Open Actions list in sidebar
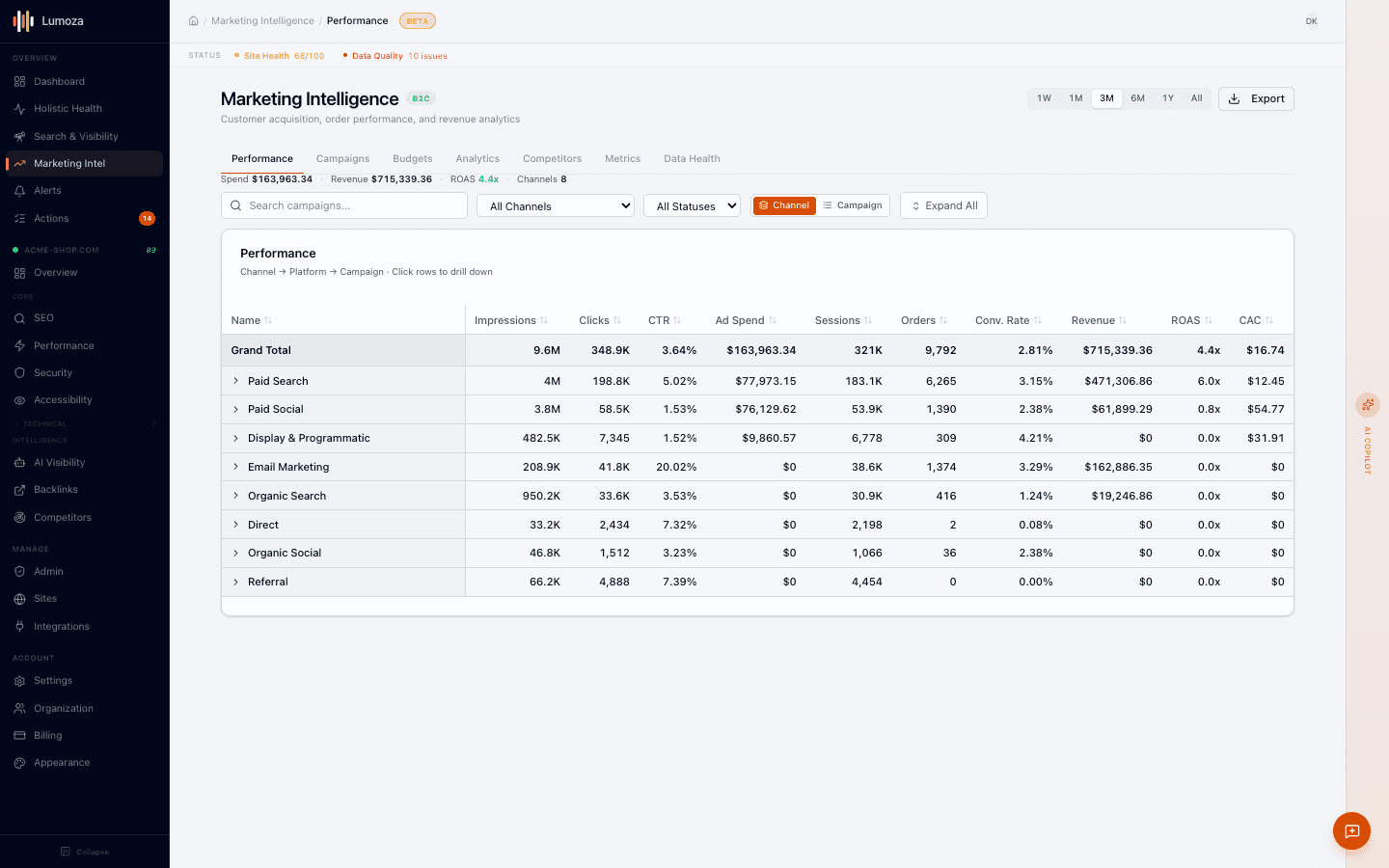Image resolution: width=1389 pixels, height=868 pixels. 84,218
